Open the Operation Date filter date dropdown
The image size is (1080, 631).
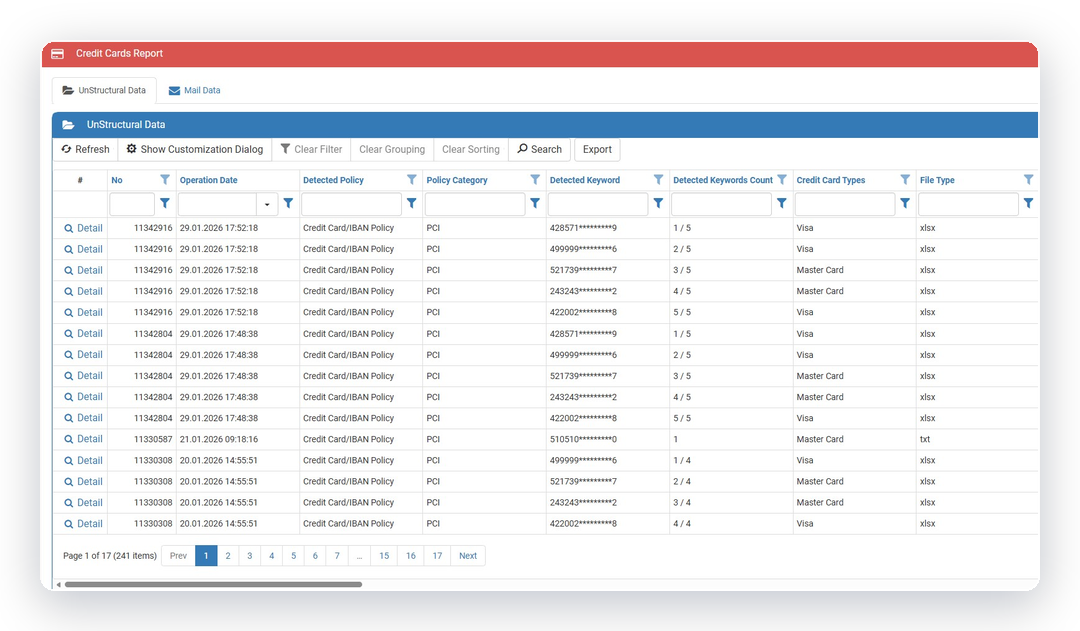tap(267, 204)
